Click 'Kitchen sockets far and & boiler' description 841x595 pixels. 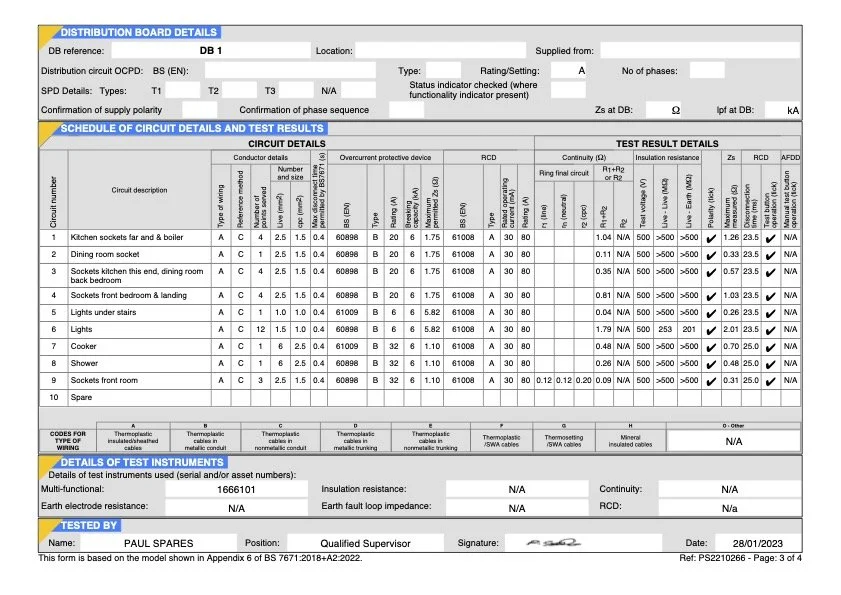click(x=127, y=237)
